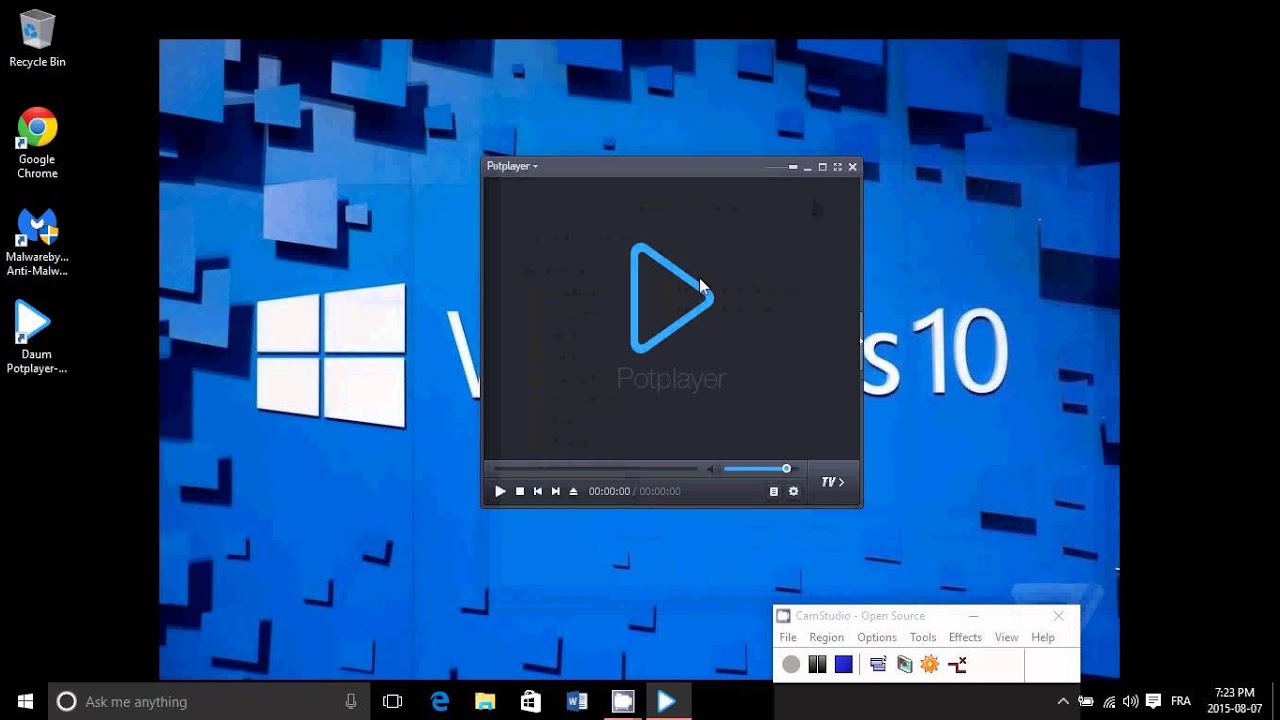Open CamStudio video options sun icon

930,664
